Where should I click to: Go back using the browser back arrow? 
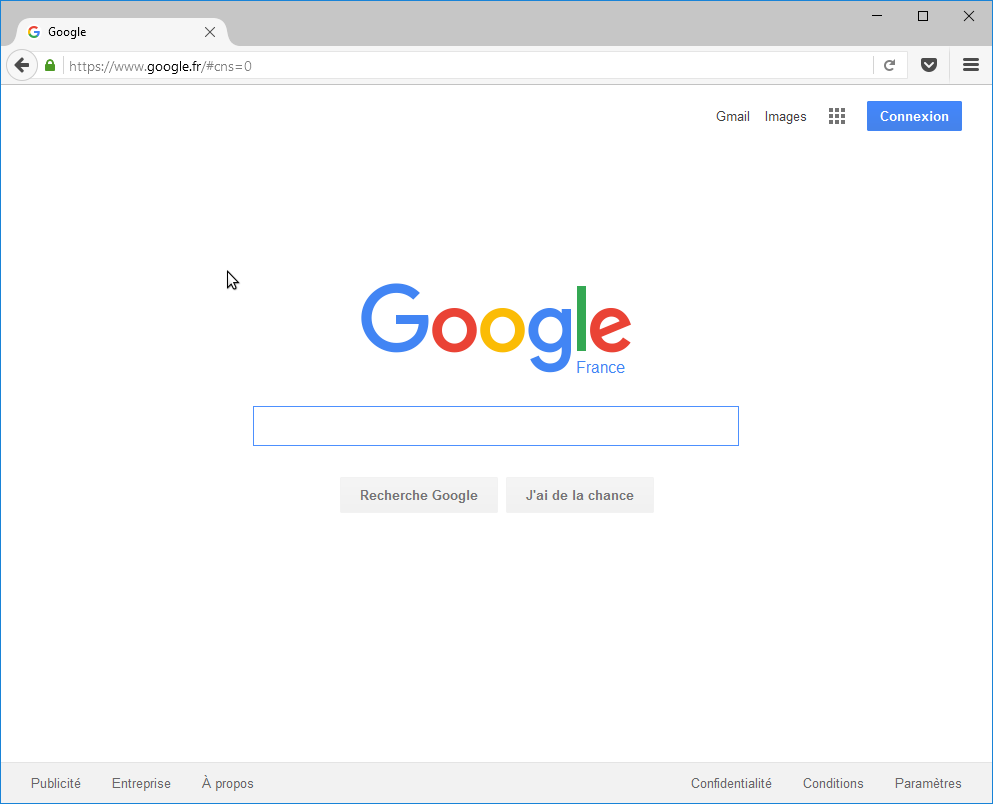click(x=22, y=65)
